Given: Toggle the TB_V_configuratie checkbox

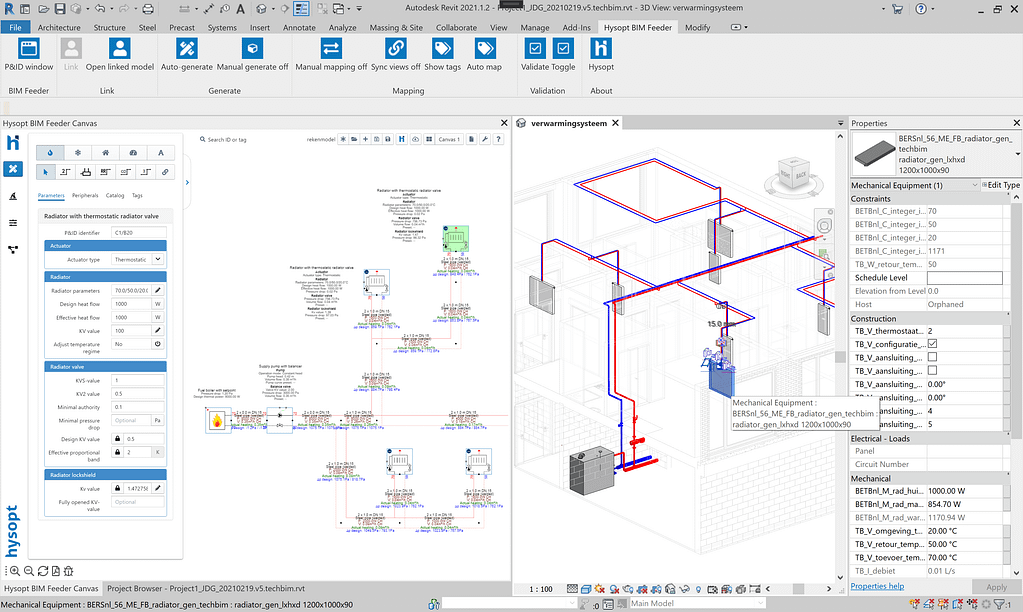Looking at the screenshot, I should click(x=932, y=344).
